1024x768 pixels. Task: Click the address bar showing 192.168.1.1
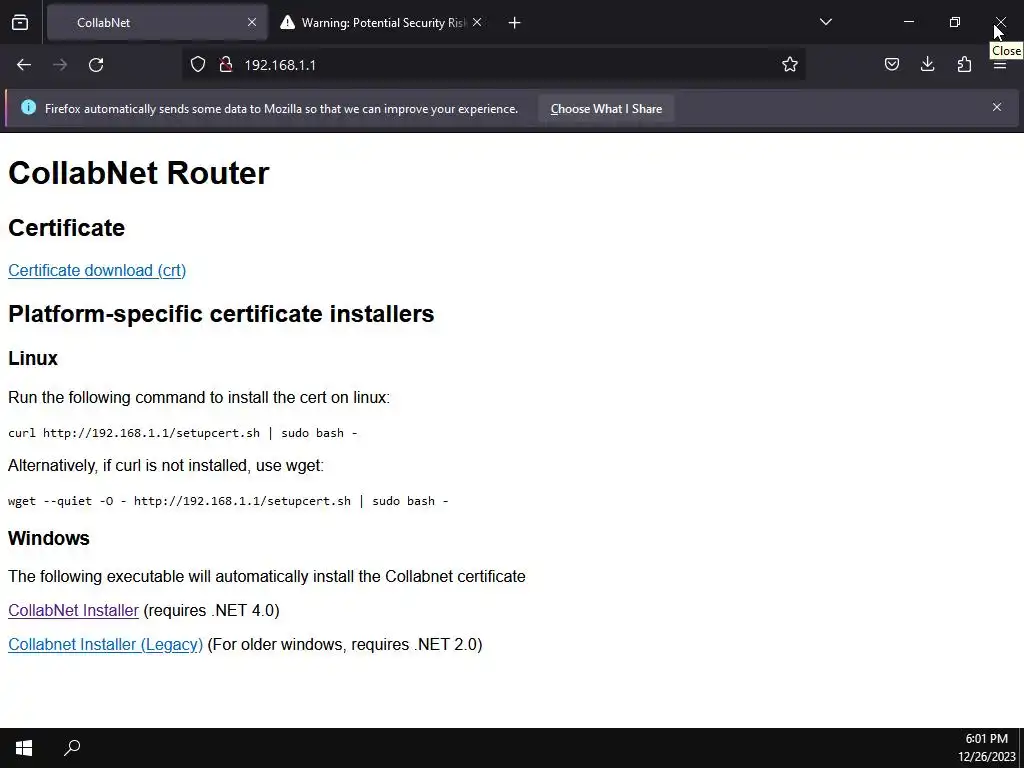(x=493, y=64)
